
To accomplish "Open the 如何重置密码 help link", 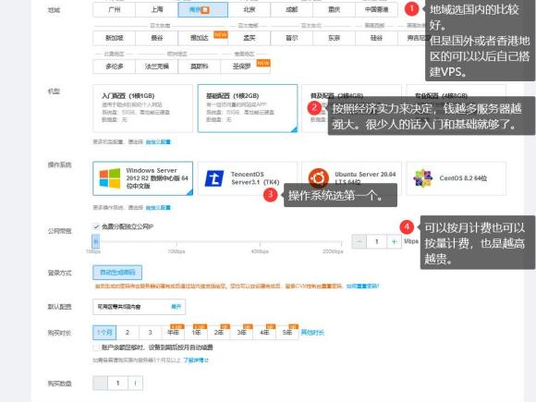I will click(x=363, y=286).
